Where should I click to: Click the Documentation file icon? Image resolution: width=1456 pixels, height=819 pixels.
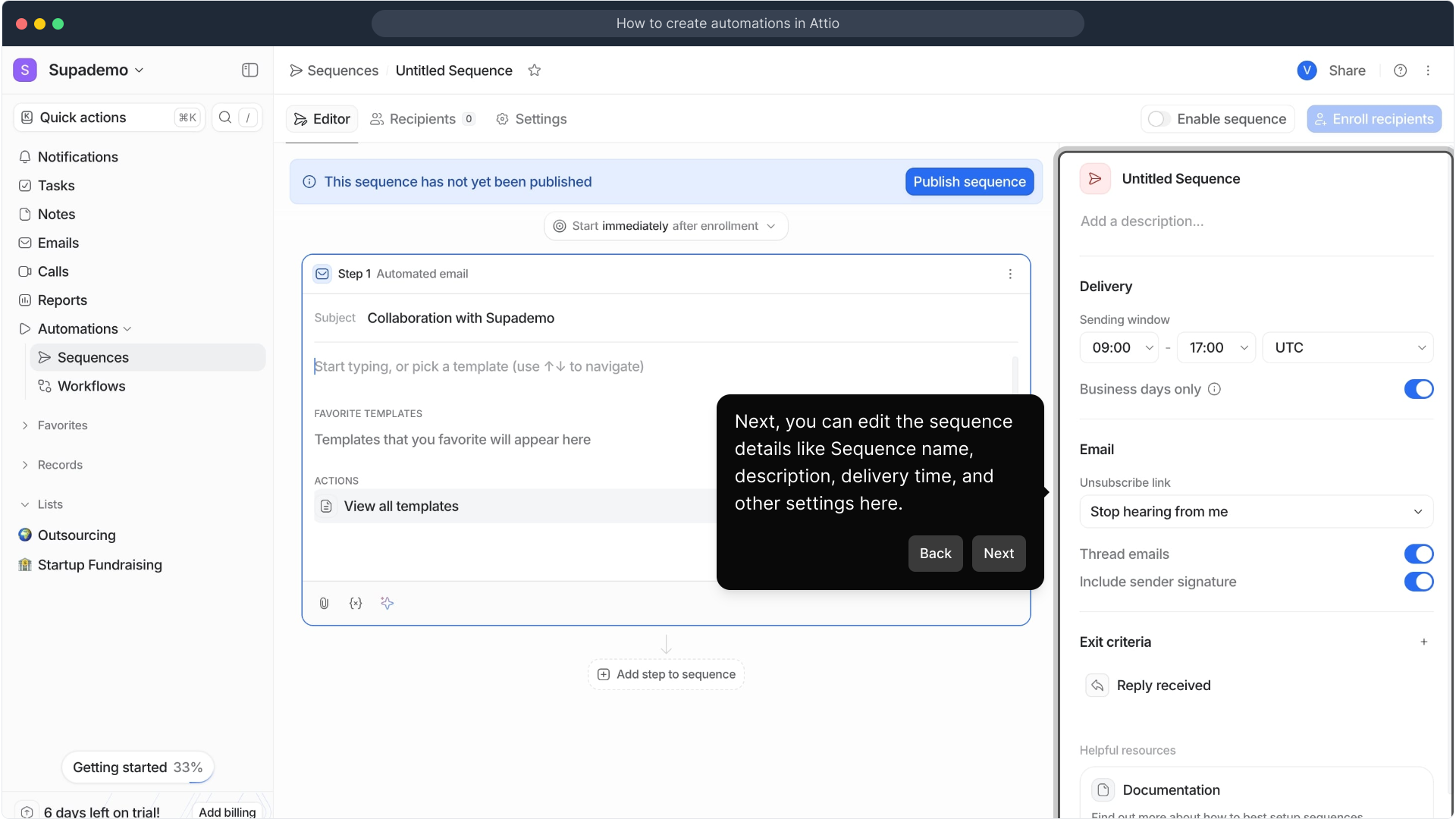1103,790
